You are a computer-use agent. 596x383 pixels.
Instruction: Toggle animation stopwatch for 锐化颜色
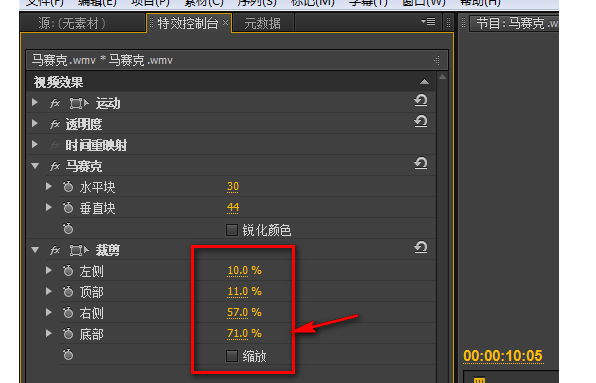pos(68,229)
